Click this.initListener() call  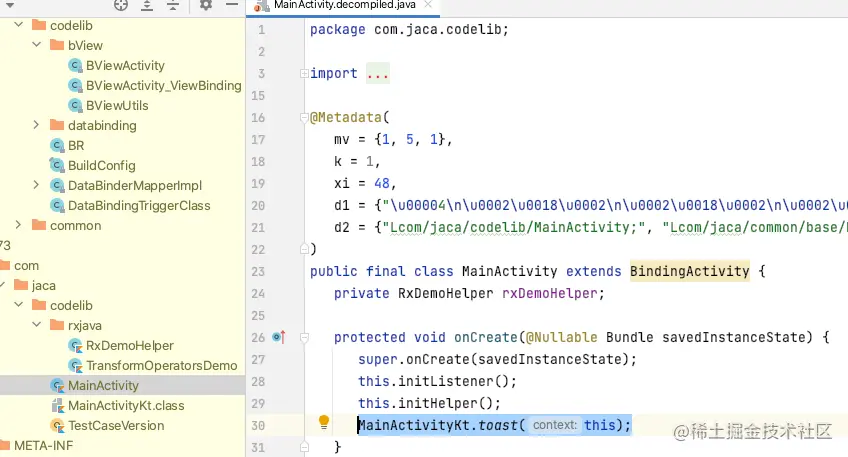coord(437,381)
